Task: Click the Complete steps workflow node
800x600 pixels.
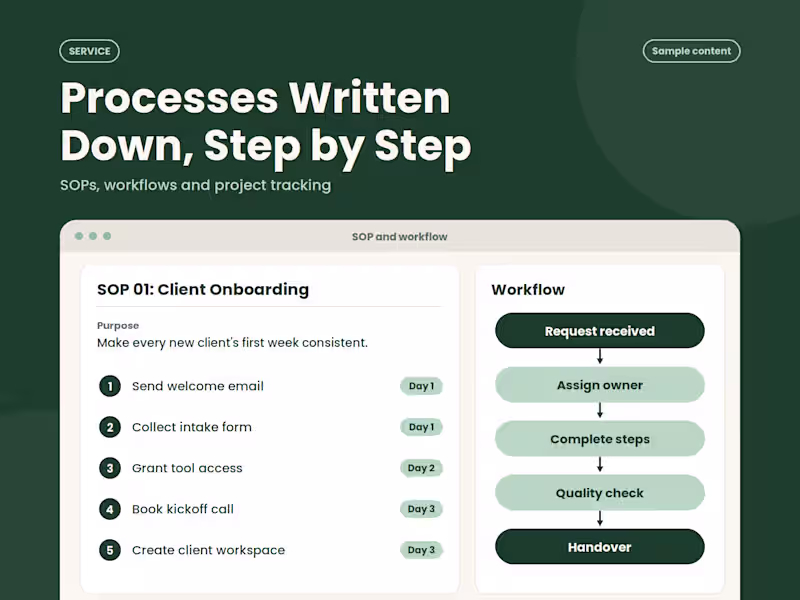Action: (x=599, y=439)
